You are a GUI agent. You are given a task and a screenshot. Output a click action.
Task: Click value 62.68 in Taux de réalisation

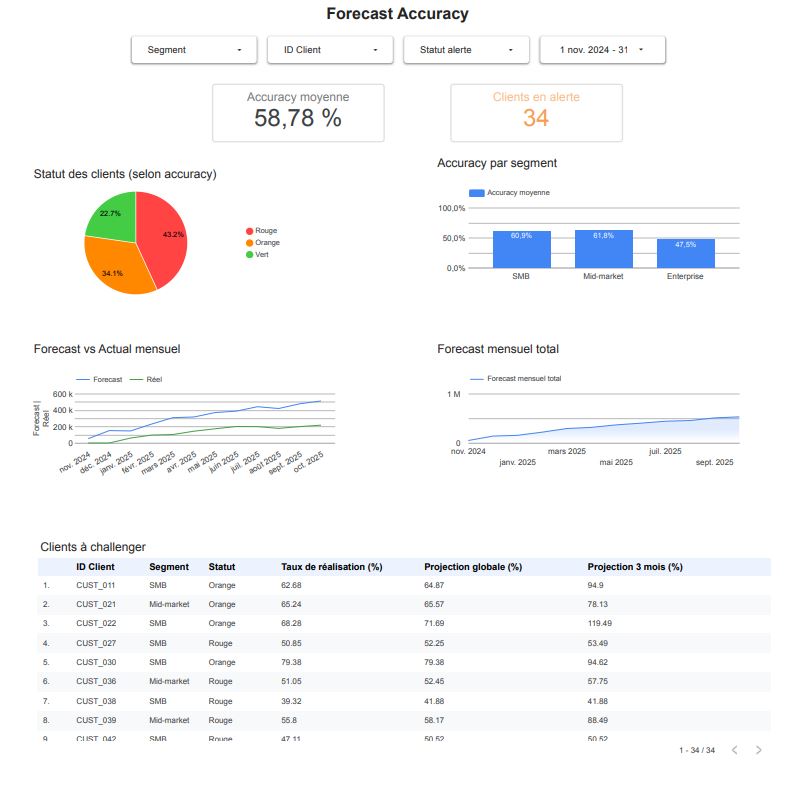(291, 586)
